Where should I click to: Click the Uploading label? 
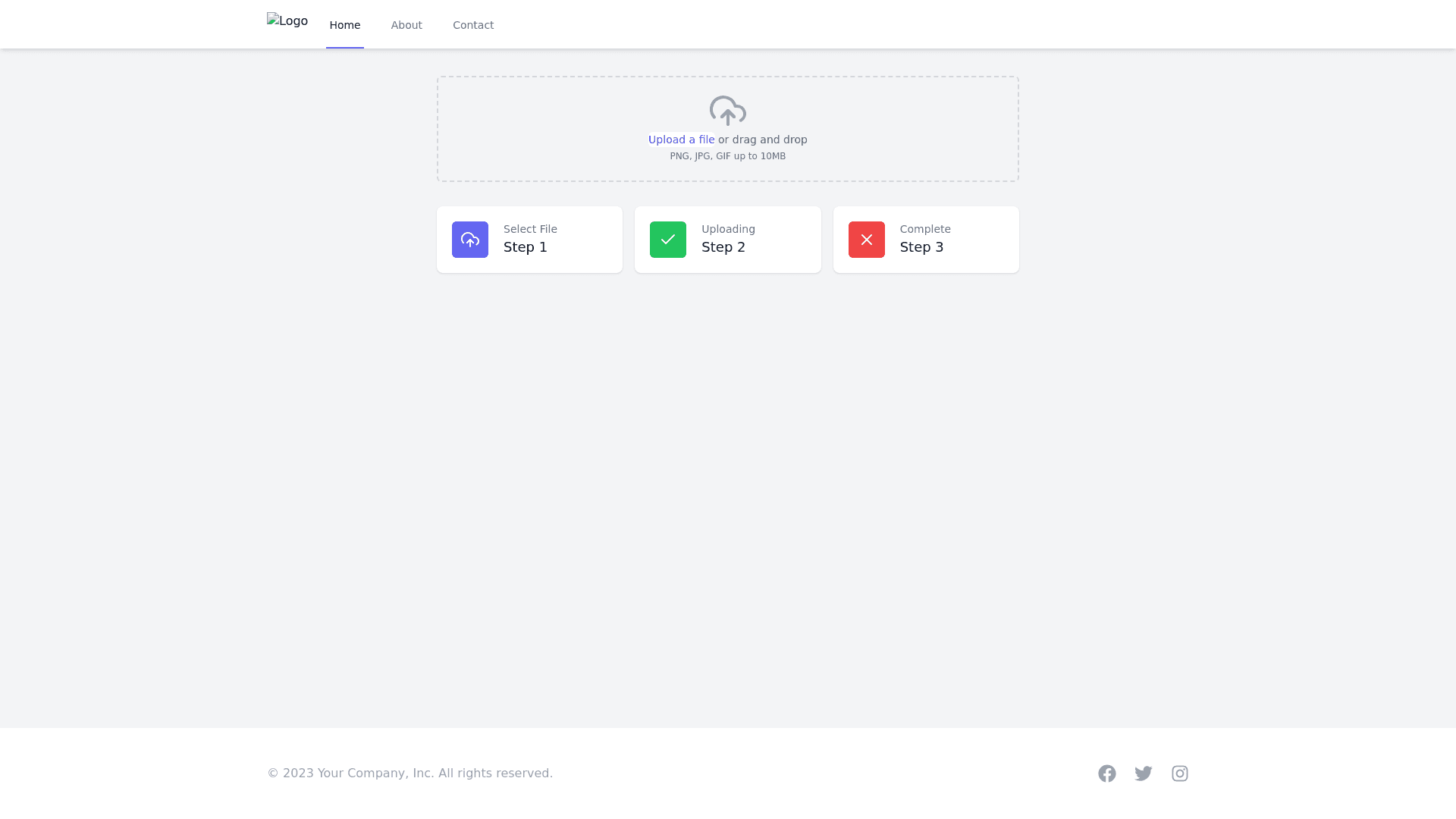[728, 229]
